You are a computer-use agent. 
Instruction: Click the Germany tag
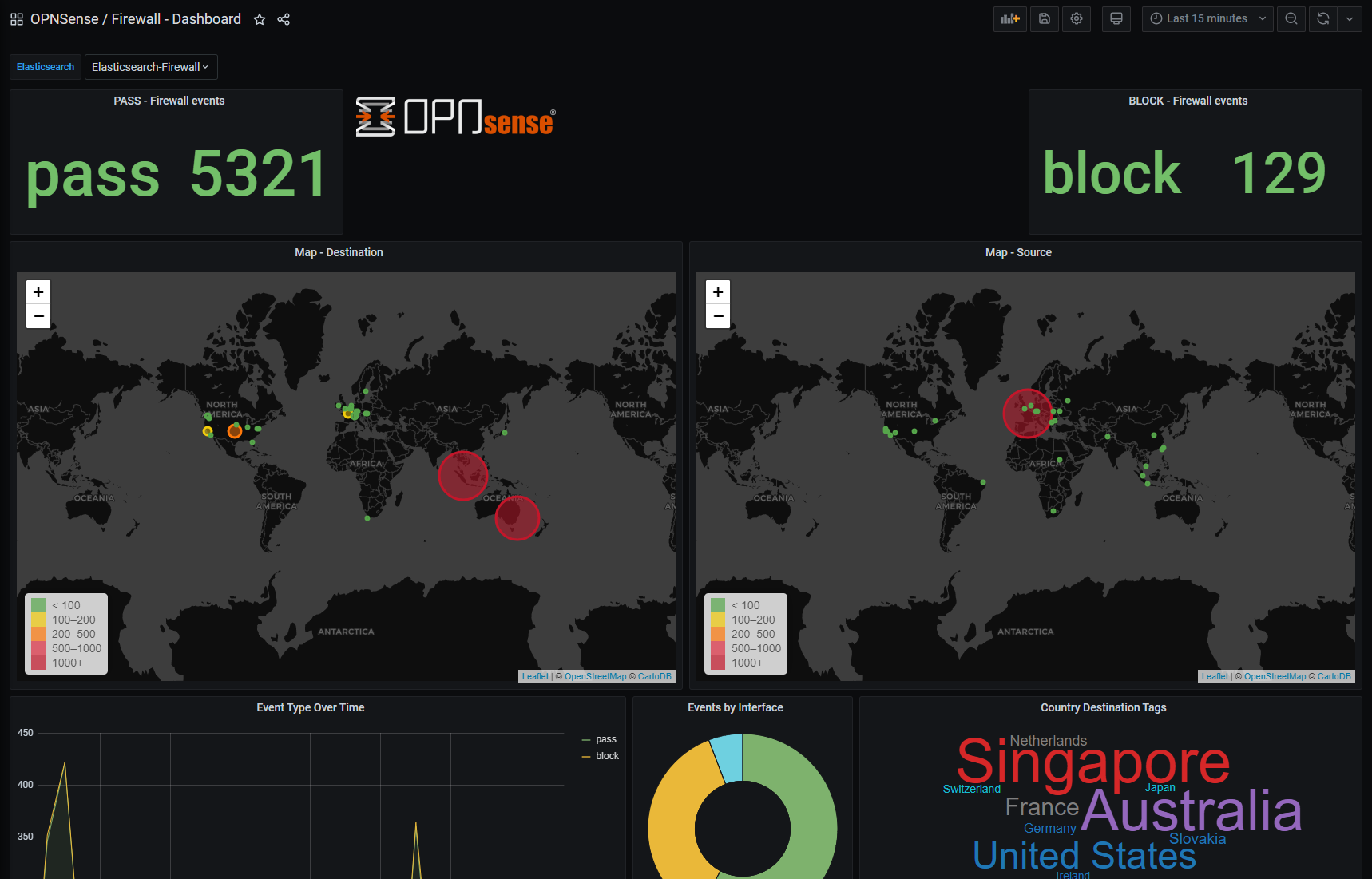pyautogui.click(x=1050, y=829)
